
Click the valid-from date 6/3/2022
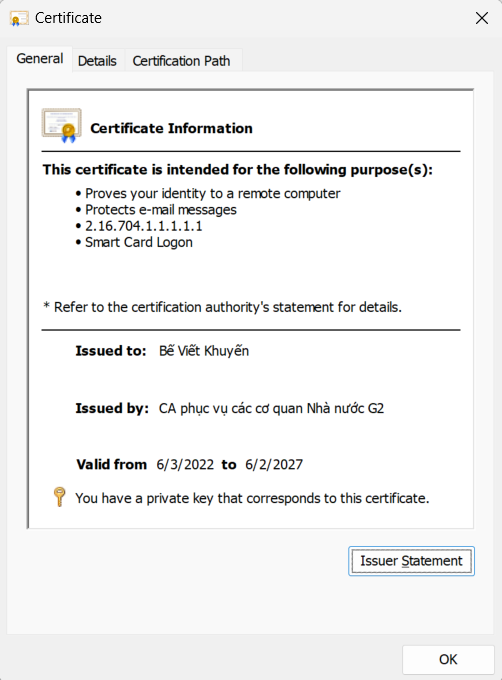(x=185, y=464)
